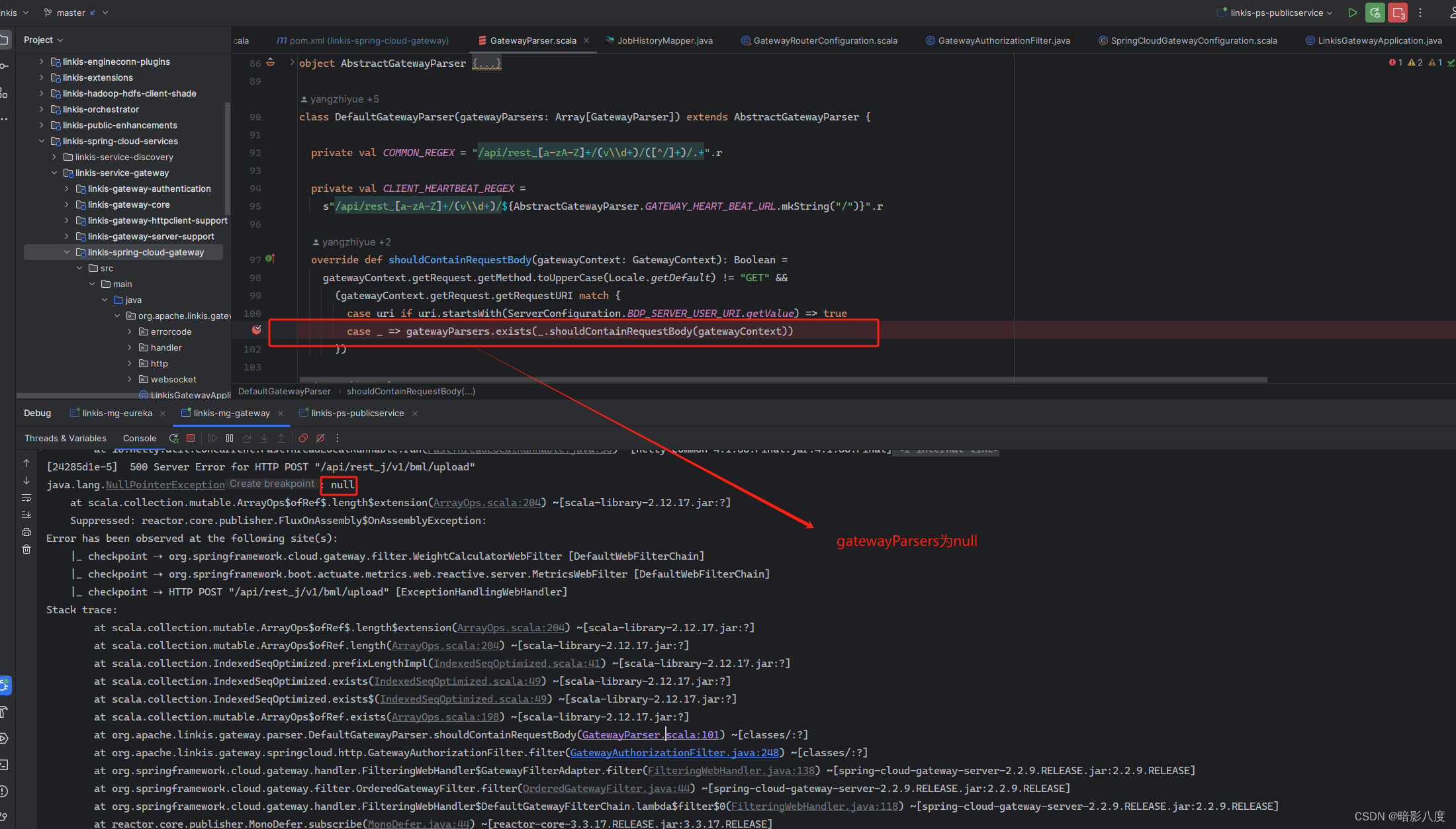Expand the websocket package

click(129, 379)
